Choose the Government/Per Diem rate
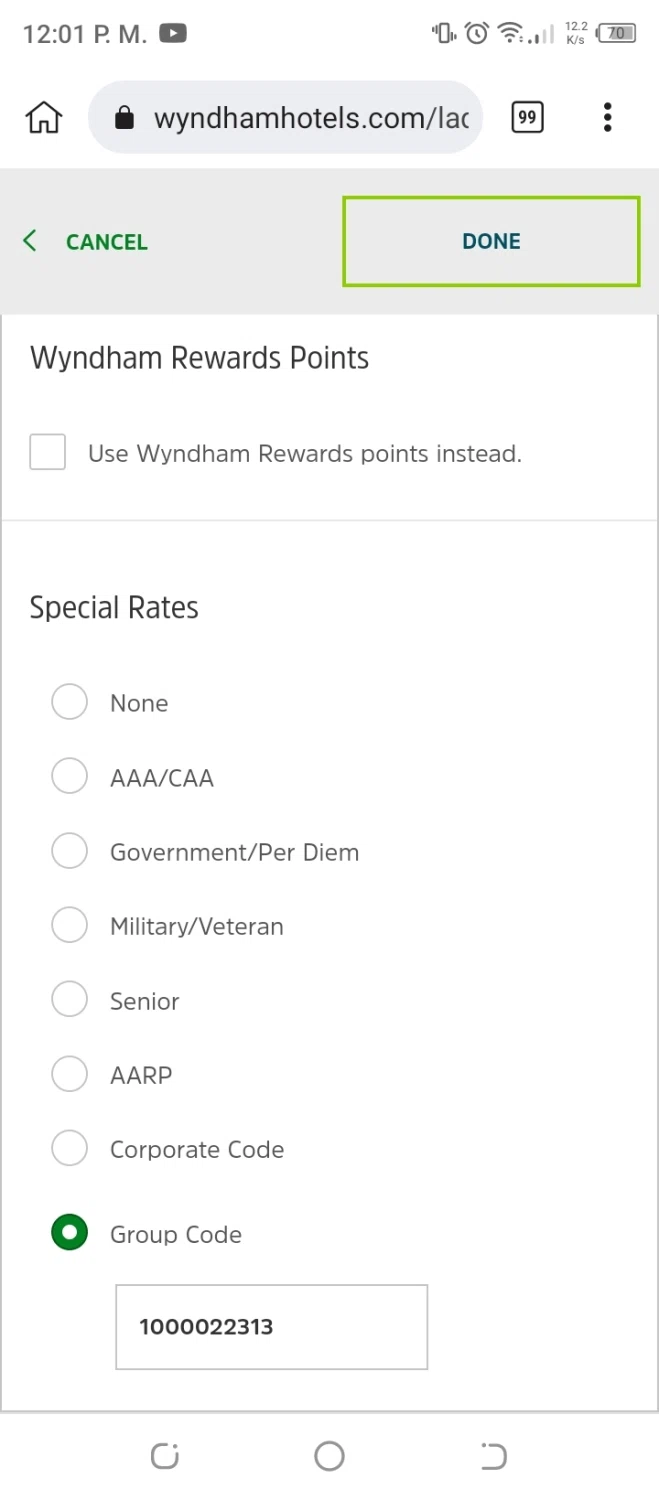This screenshot has height=1500, width=659. [69, 851]
